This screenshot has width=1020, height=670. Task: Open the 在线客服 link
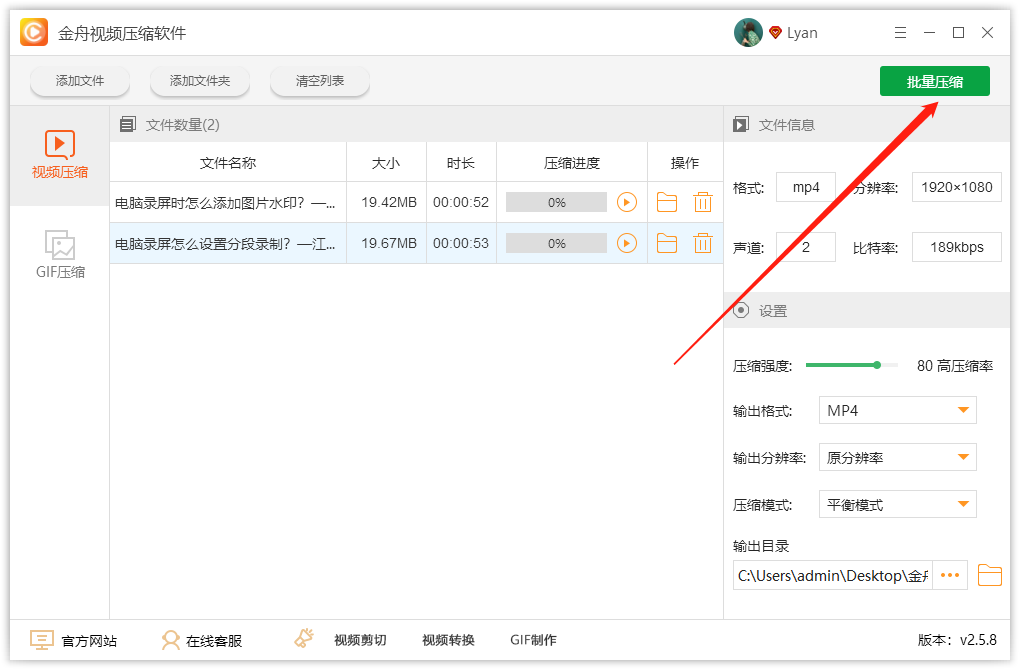tap(214, 641)
